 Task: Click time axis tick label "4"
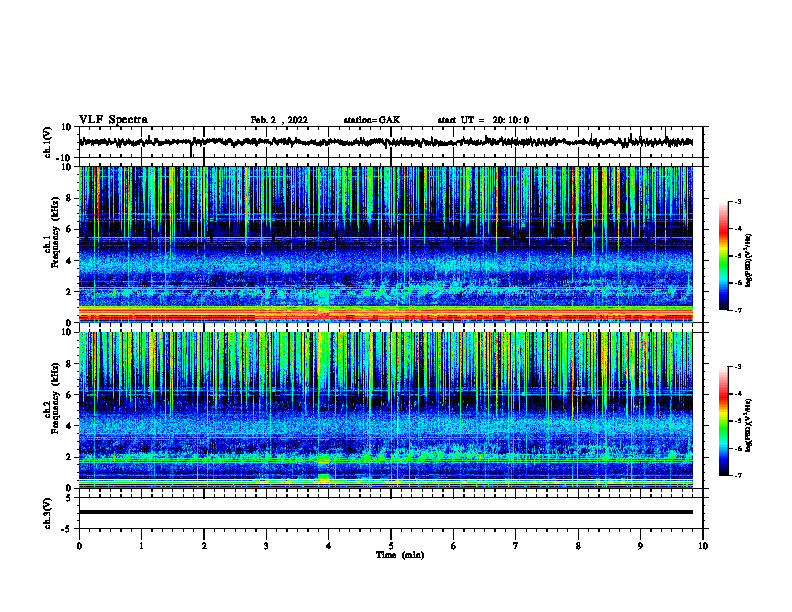329,546
